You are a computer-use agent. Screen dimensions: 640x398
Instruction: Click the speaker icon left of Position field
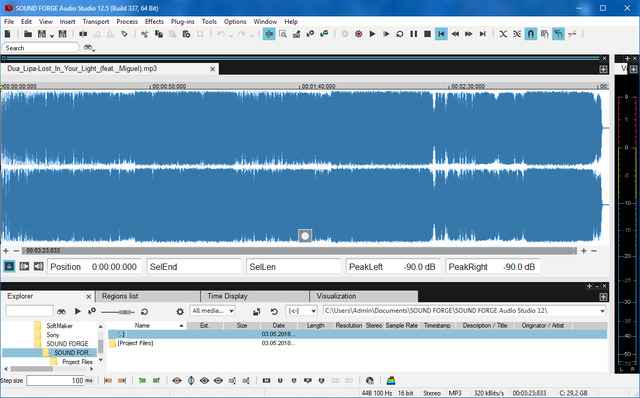[x=38, y=267]
